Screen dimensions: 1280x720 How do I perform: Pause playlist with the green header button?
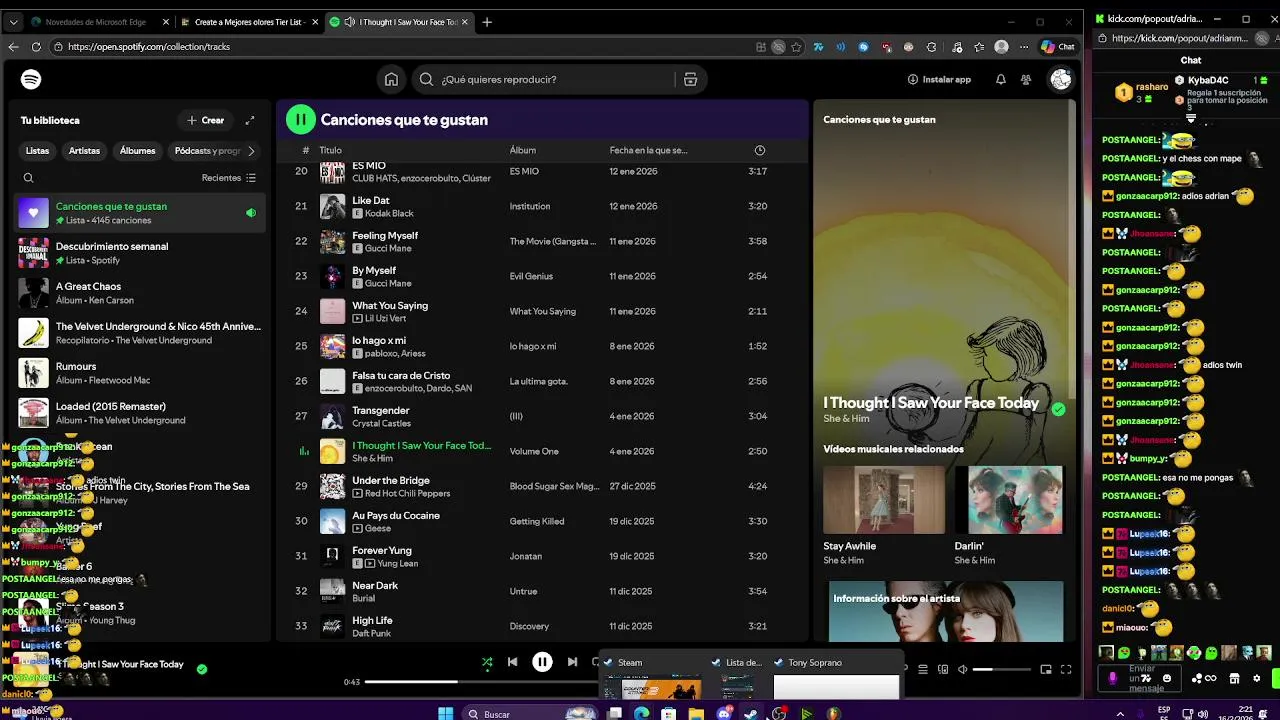[x=300, y=119]
